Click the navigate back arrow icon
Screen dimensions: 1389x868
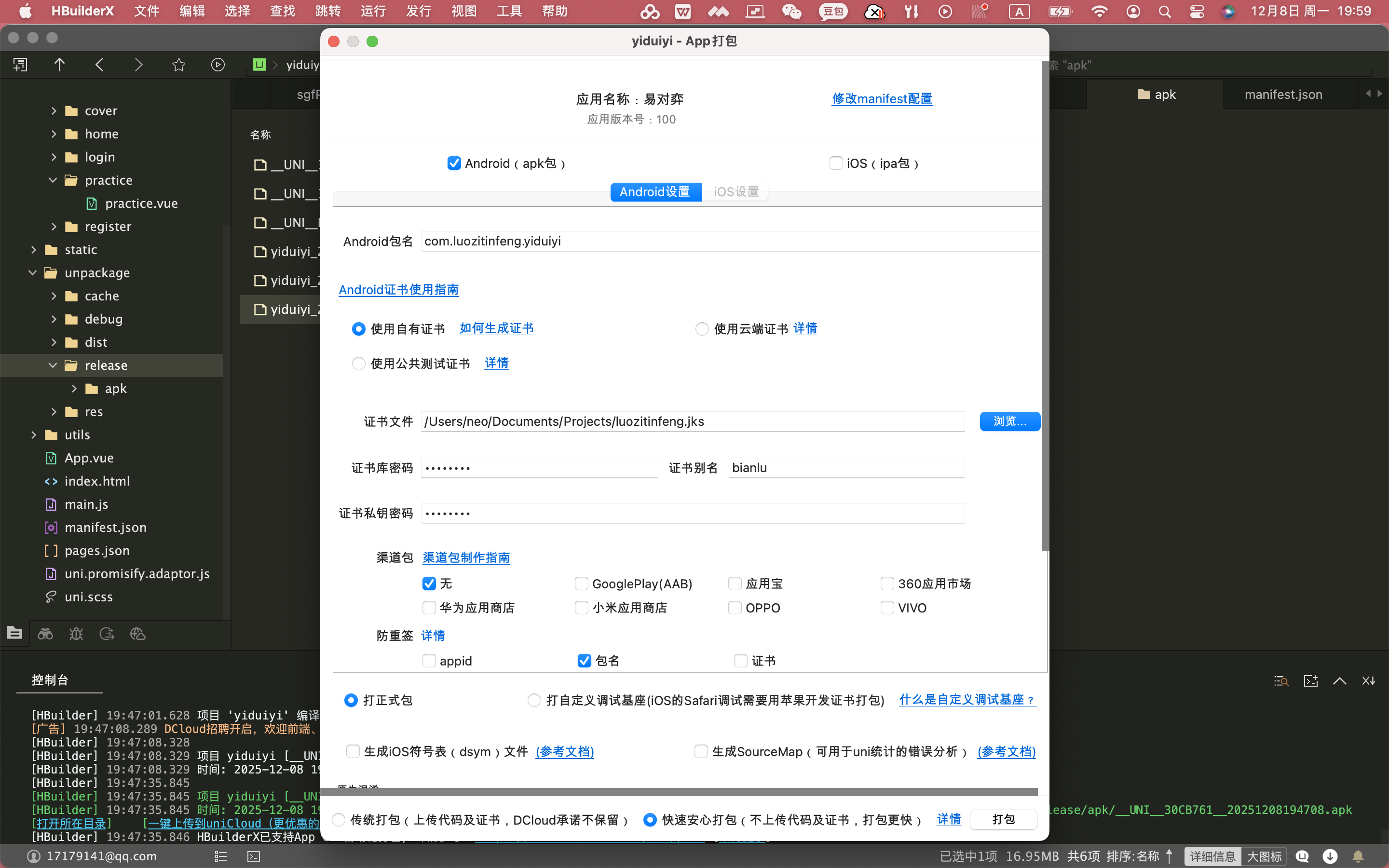(99, 65)
